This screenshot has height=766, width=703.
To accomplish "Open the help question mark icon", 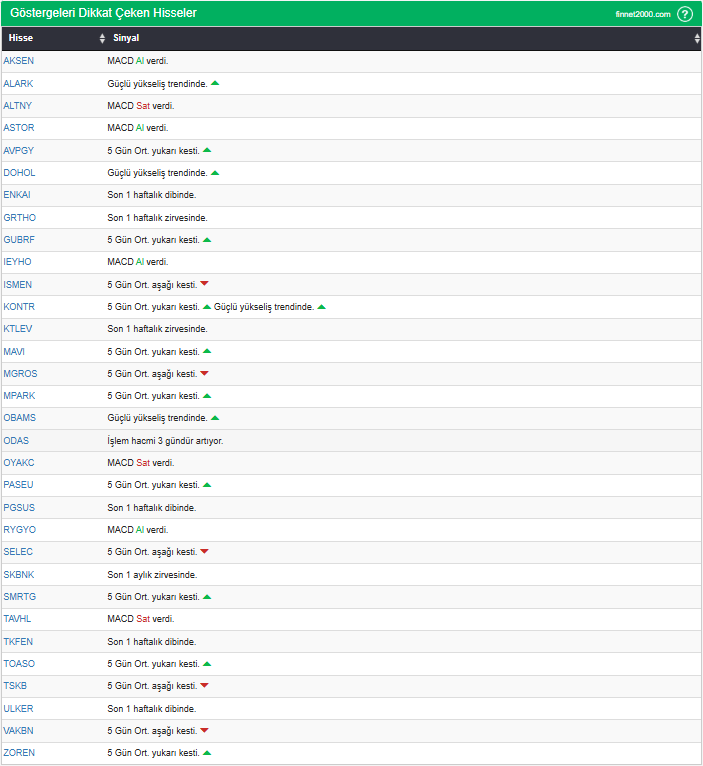I will 684,14.
